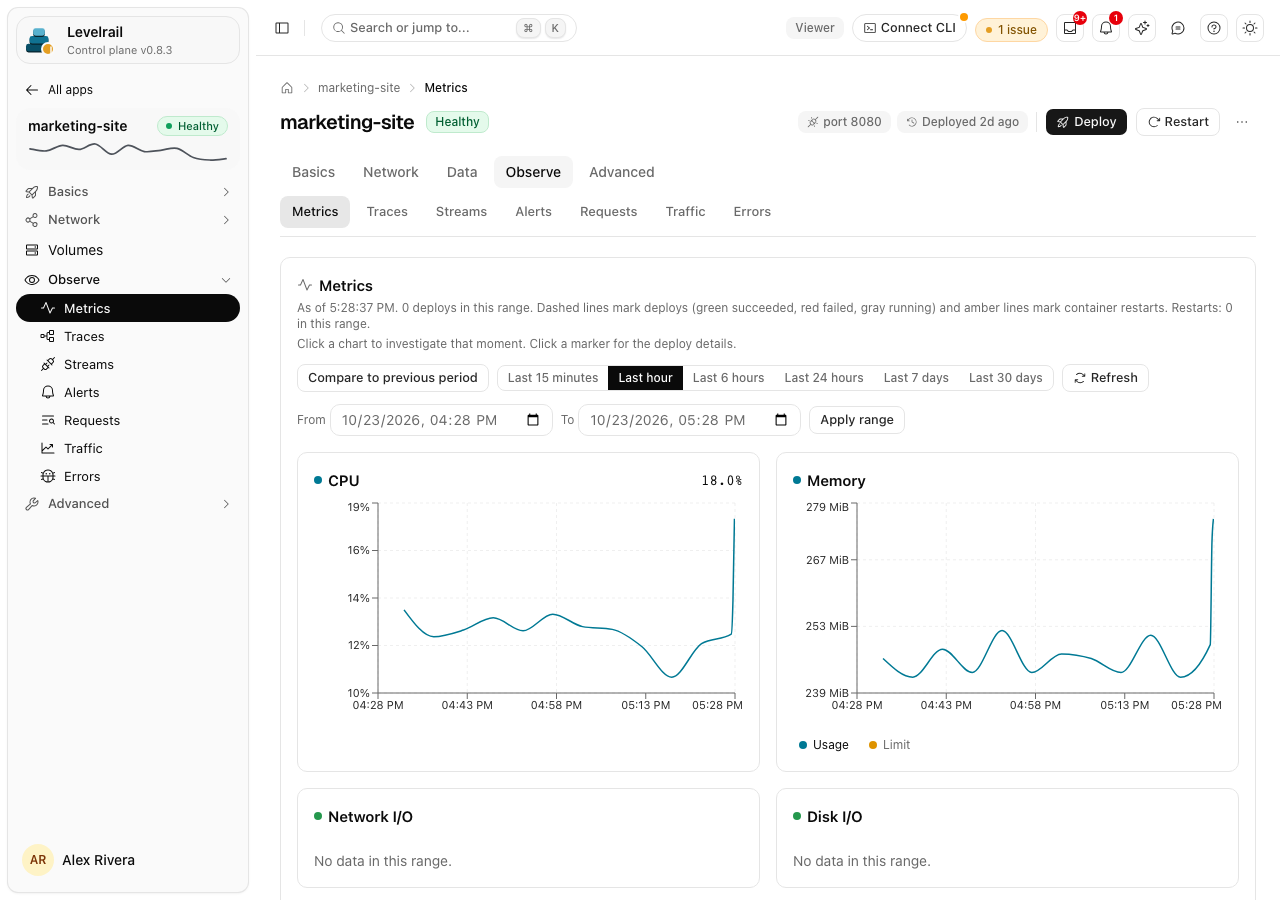This screenshot has height=900, width=1280.
Task: Click the Levelrail logo icon
Action: pos(40,40)
